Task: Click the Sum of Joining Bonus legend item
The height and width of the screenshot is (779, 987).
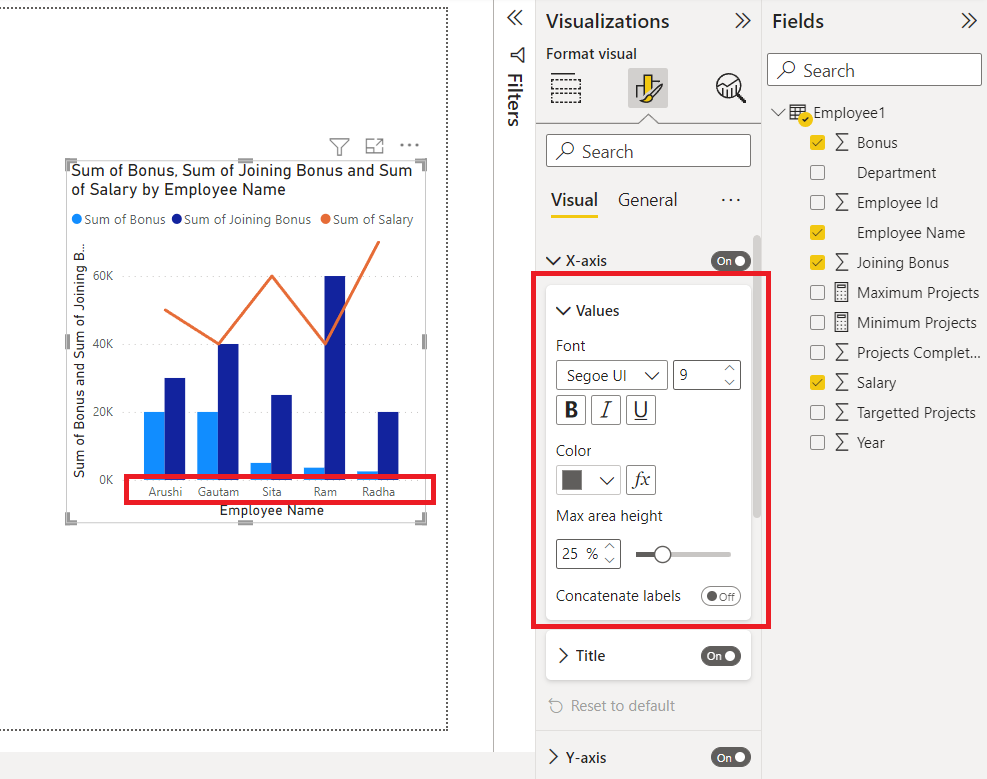Action: 241,220
